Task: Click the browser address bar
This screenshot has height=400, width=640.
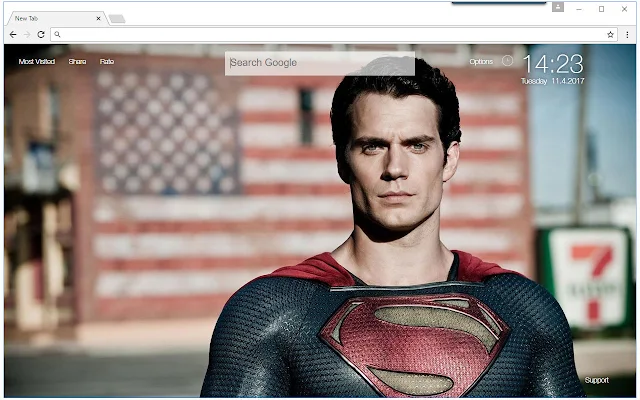Action: point(333,35)
